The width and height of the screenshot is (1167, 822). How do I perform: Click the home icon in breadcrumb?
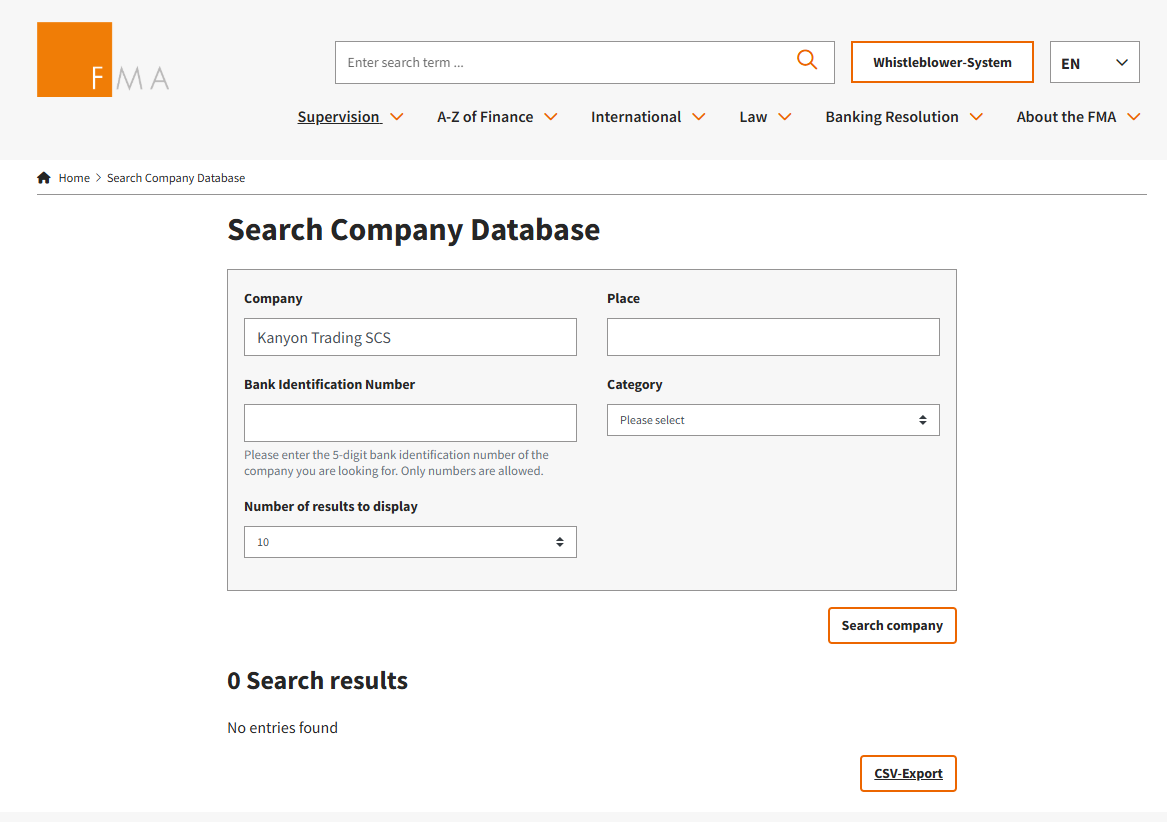click(44, 178)
